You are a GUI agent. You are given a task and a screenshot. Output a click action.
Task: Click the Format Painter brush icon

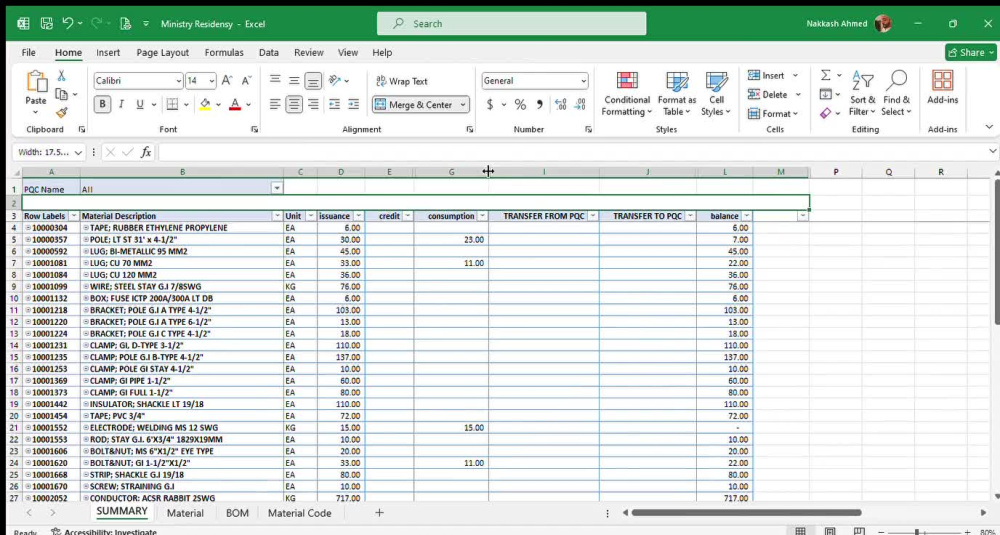pos(61,113)
